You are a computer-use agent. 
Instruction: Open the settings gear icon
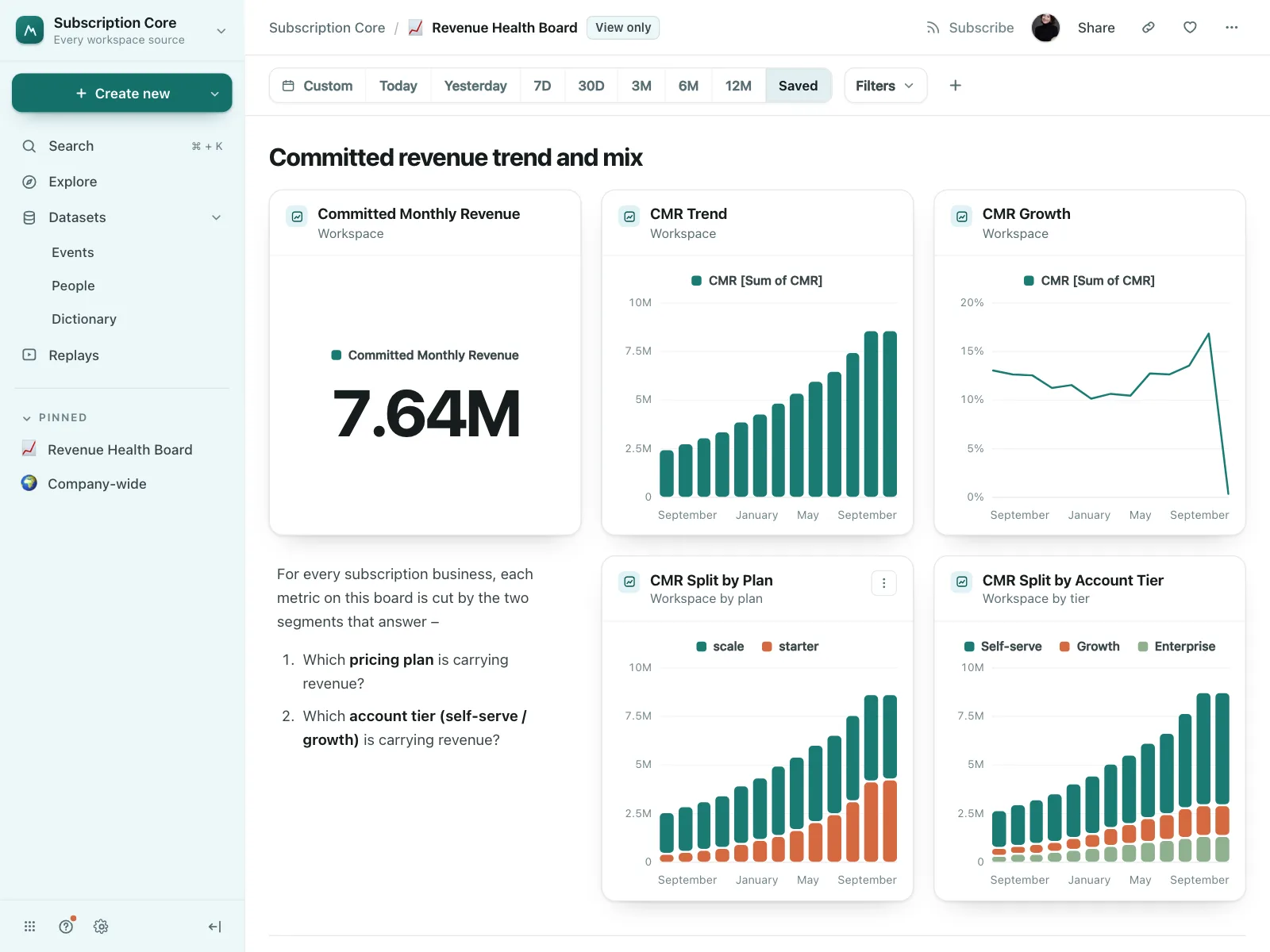[101, 926]
